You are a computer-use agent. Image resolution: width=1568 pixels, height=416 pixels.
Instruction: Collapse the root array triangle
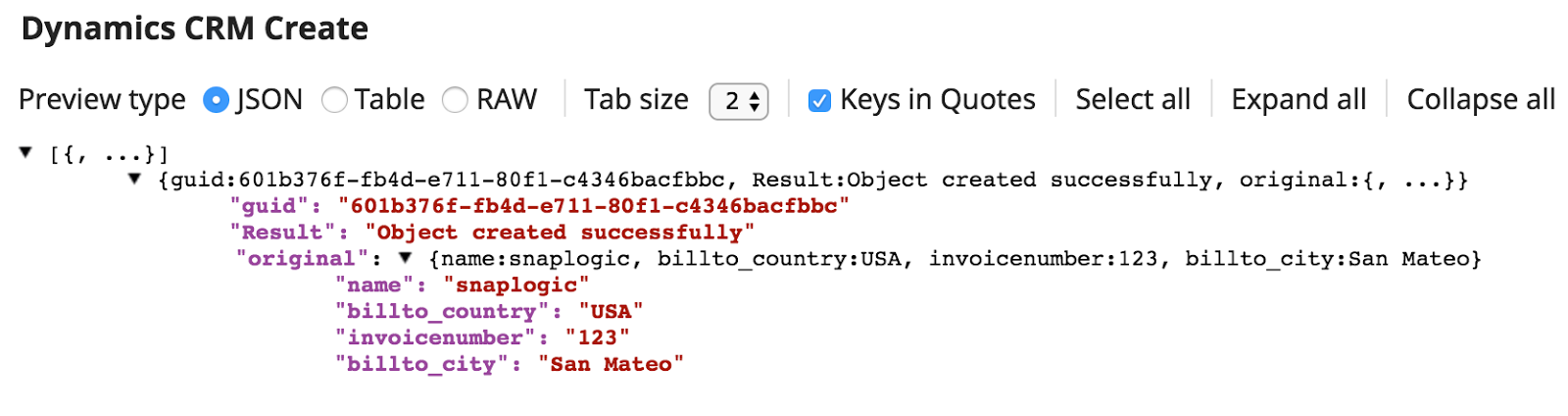pyautogui.click(x=25, y=152)
